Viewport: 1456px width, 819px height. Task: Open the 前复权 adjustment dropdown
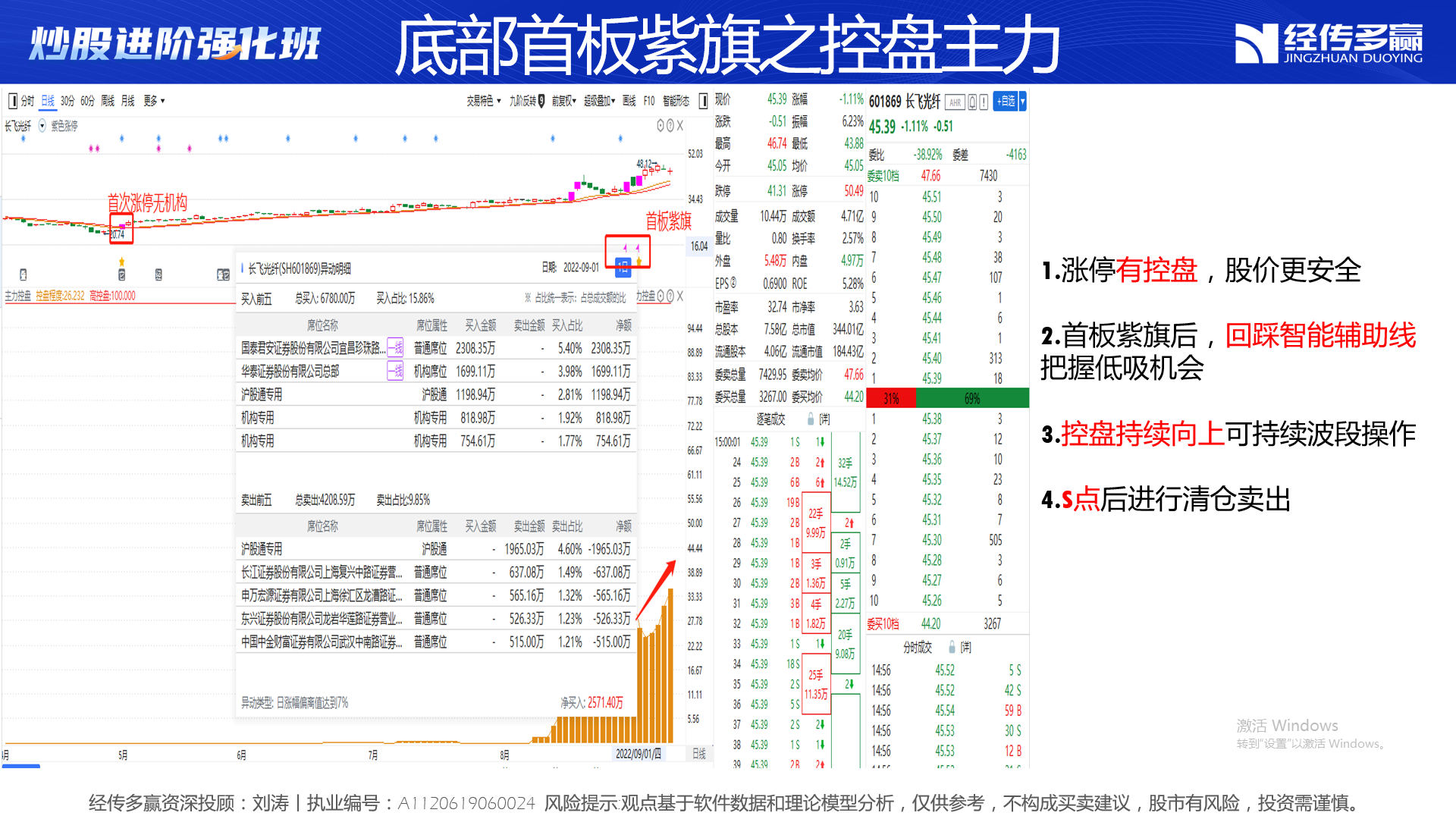[x=563, y=101]
